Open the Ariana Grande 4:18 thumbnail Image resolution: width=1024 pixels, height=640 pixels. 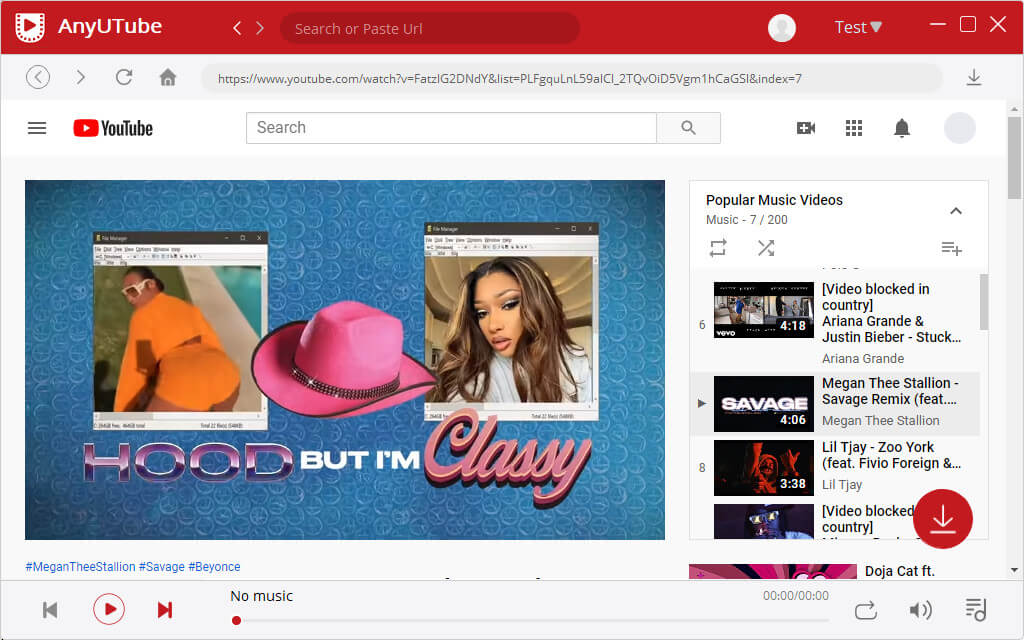tap(763, 310)
